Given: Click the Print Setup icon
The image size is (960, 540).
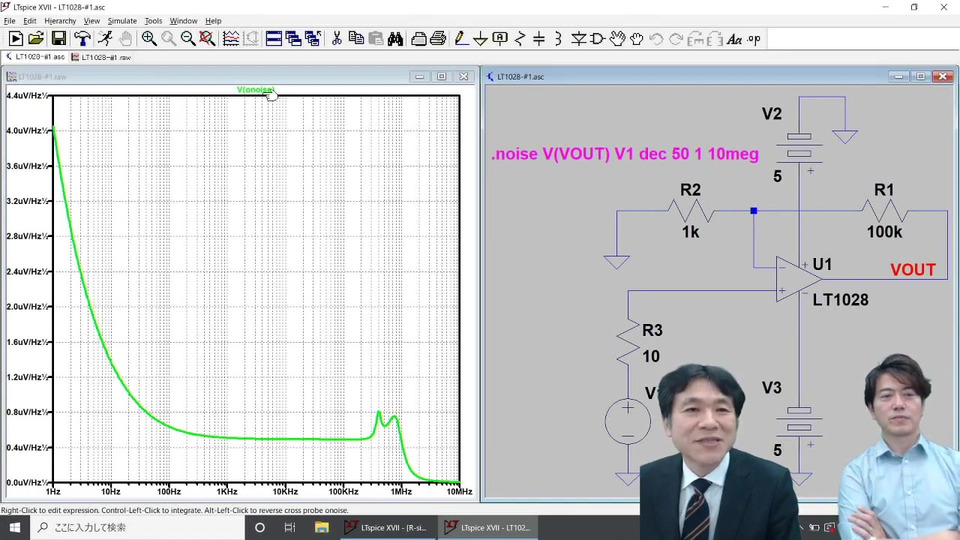Looking at the screenshot, I should 419,39.
